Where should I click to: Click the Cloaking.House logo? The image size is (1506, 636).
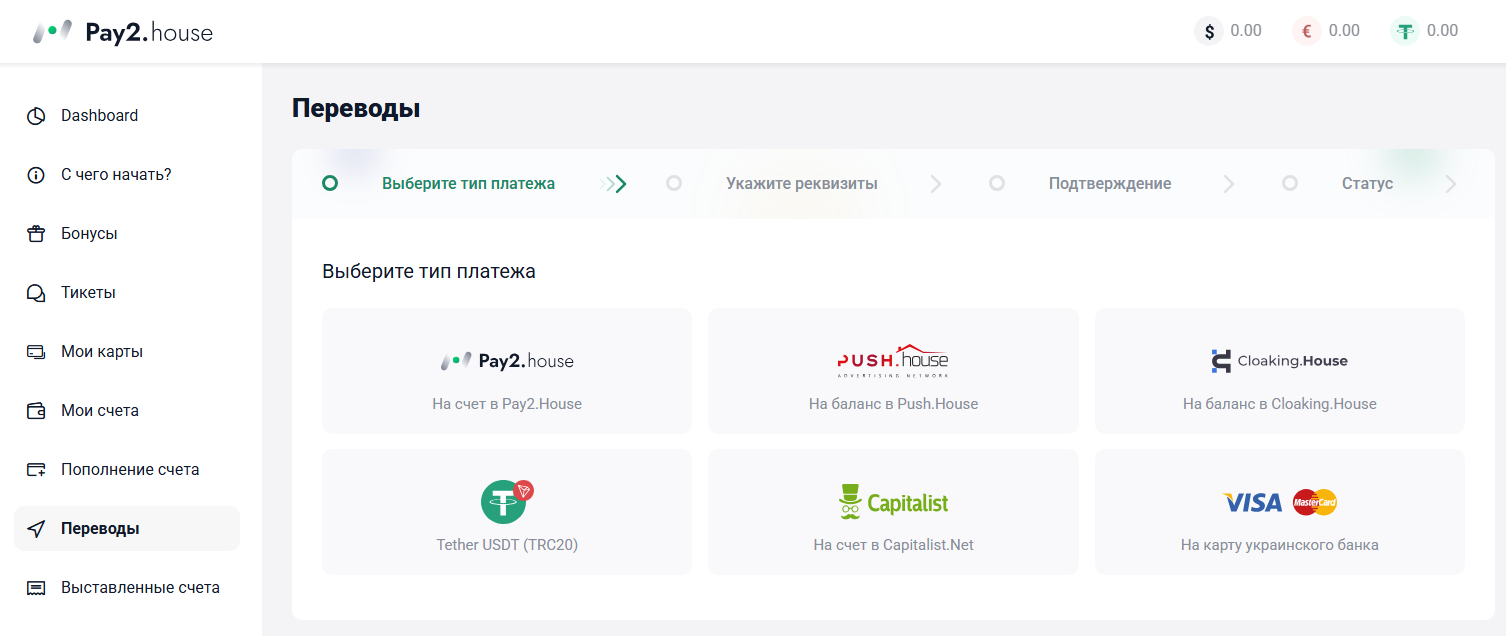pyautogui.click(x=1279, y=361)
